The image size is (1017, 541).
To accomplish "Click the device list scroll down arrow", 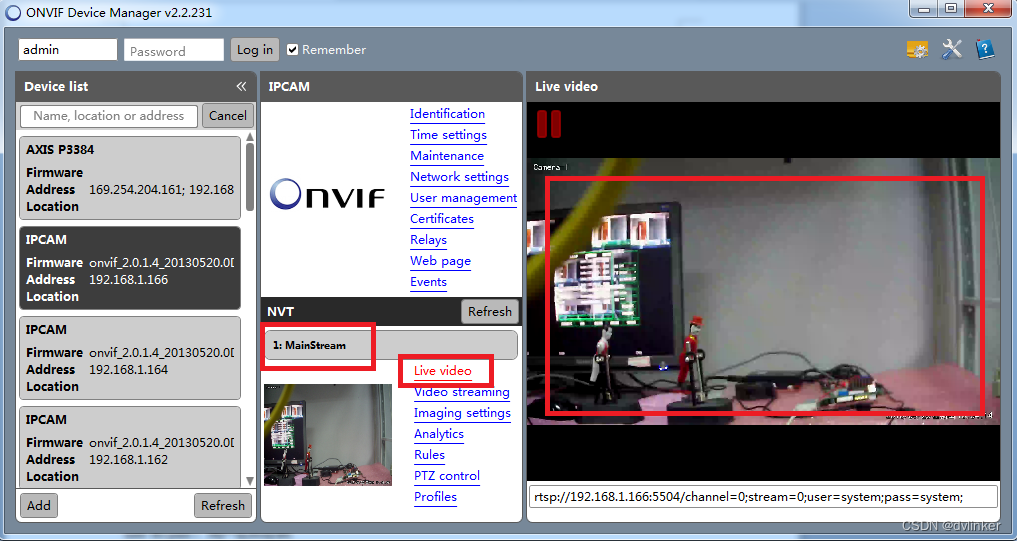I will pyautogui.click(x=250, y=481).
